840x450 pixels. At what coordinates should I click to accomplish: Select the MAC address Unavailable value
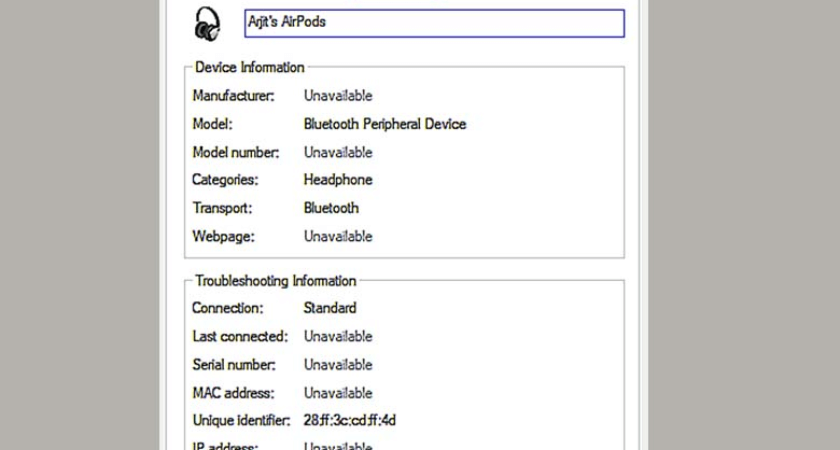pos(338,393)
